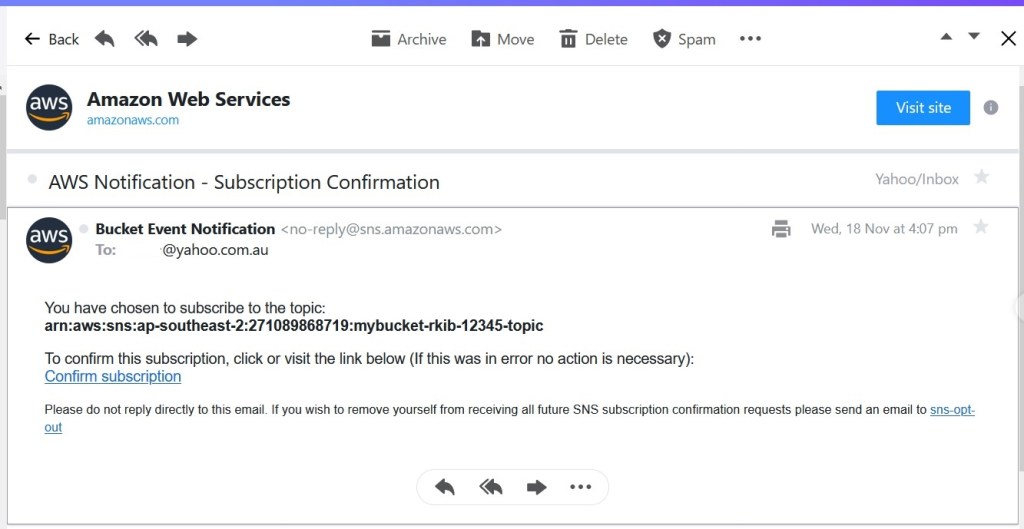Star the subject line conversation
The width and height of the screenshot is (1024, 529).
pyautogui.click(x=982, y=178)
